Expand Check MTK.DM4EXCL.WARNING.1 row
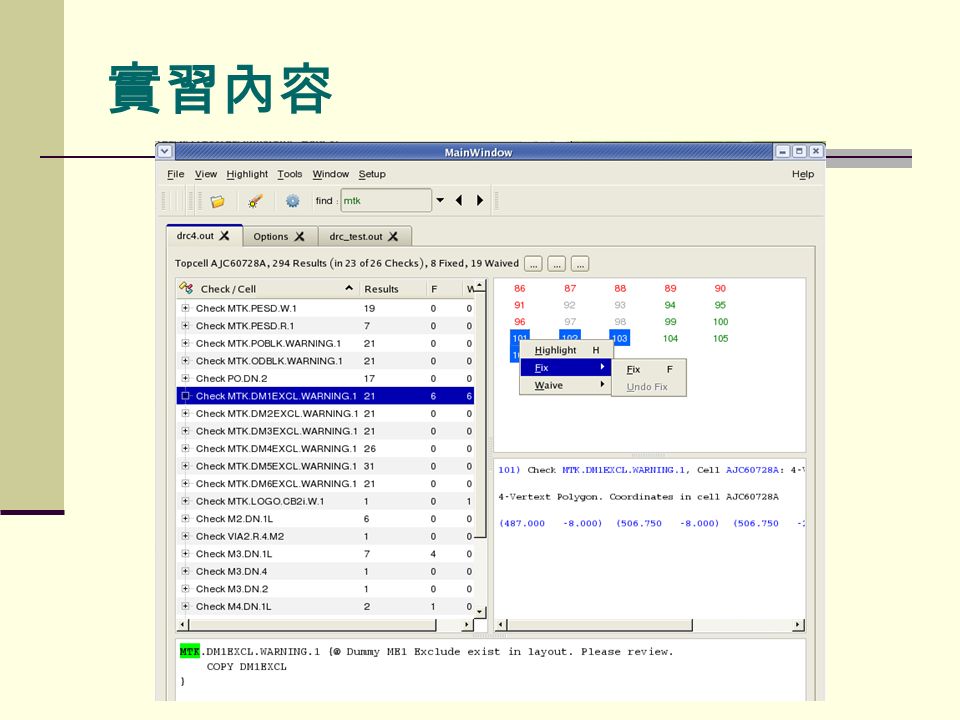The image size is (960, 720). coord(185,449)
